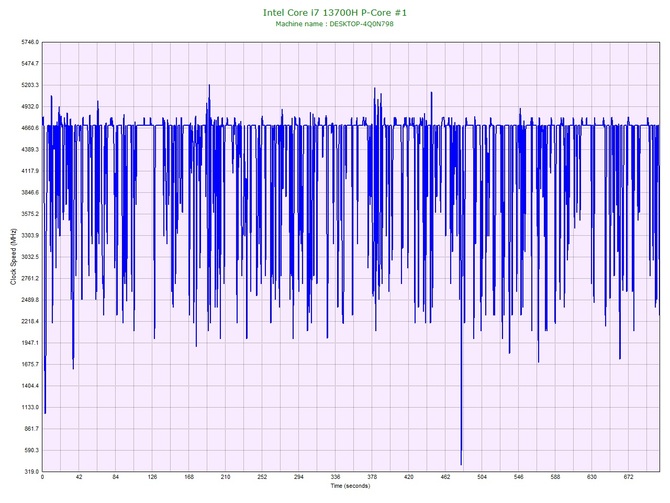Click the 2761.2 y-axis value
The width and height of the screenshot is (670, 503).
30,278
